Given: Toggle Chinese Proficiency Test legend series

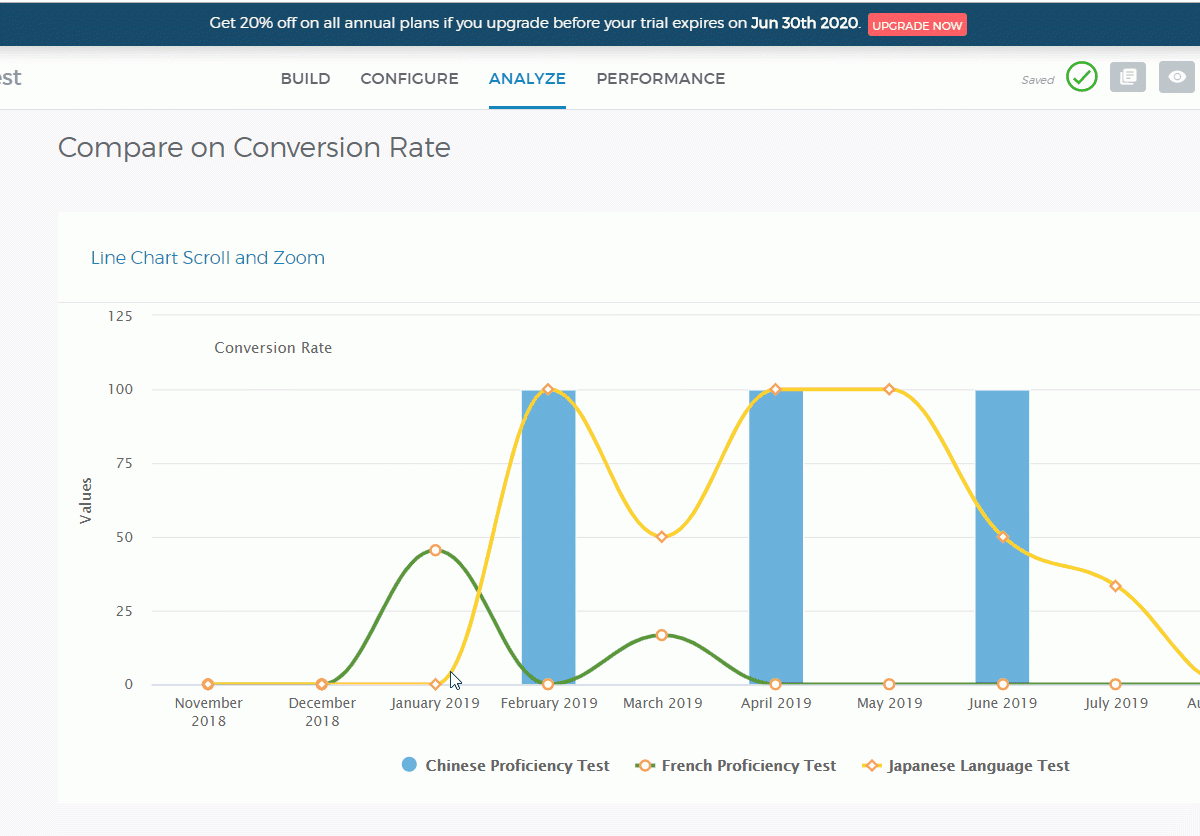Looking at the screenshot, I should click(x=505, y=766).
